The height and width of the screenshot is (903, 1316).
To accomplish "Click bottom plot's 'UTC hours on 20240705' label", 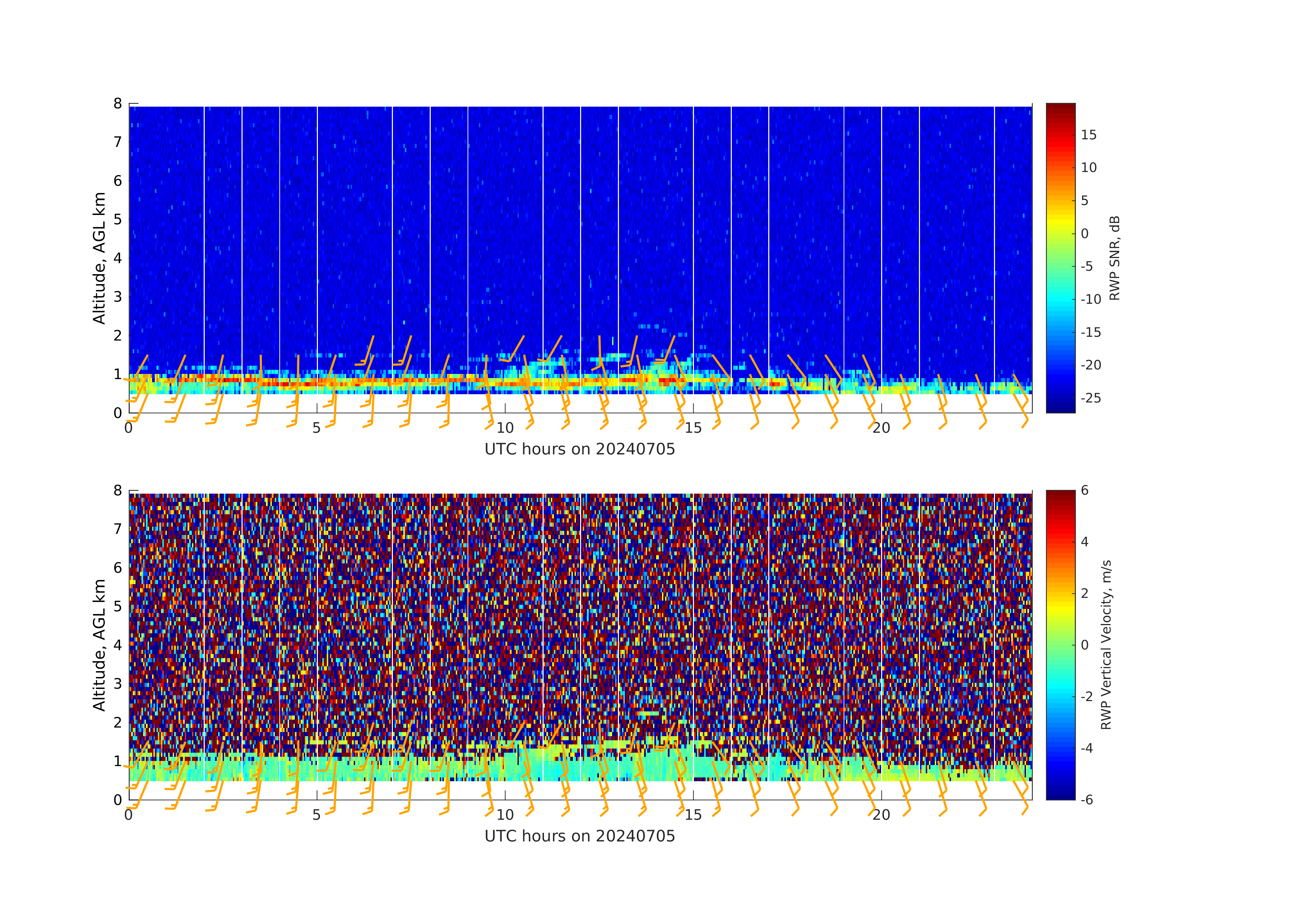I will [580, 836].
